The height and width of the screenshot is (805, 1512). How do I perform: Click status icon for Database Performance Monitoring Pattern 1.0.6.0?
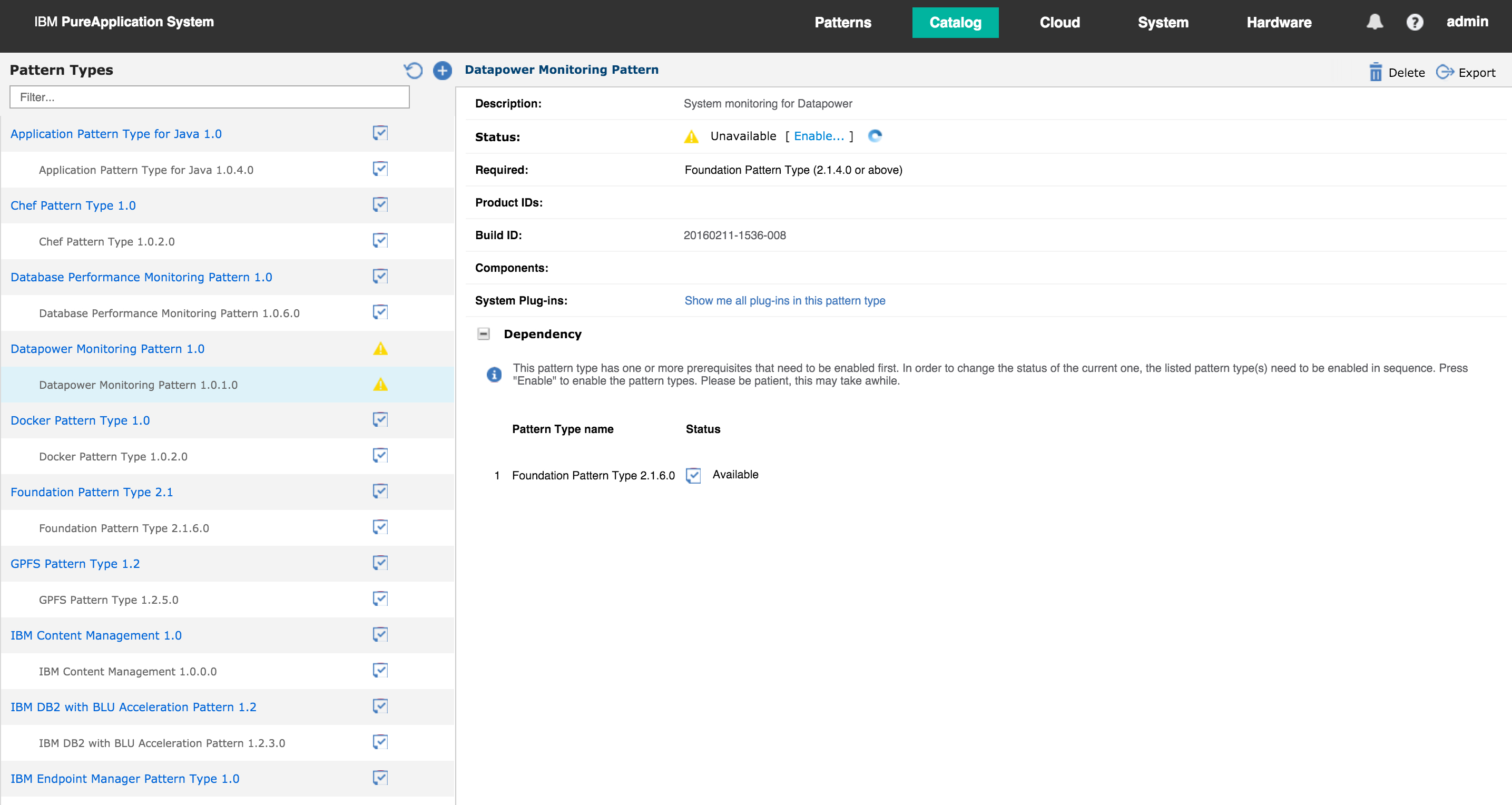tap(380, 312)
